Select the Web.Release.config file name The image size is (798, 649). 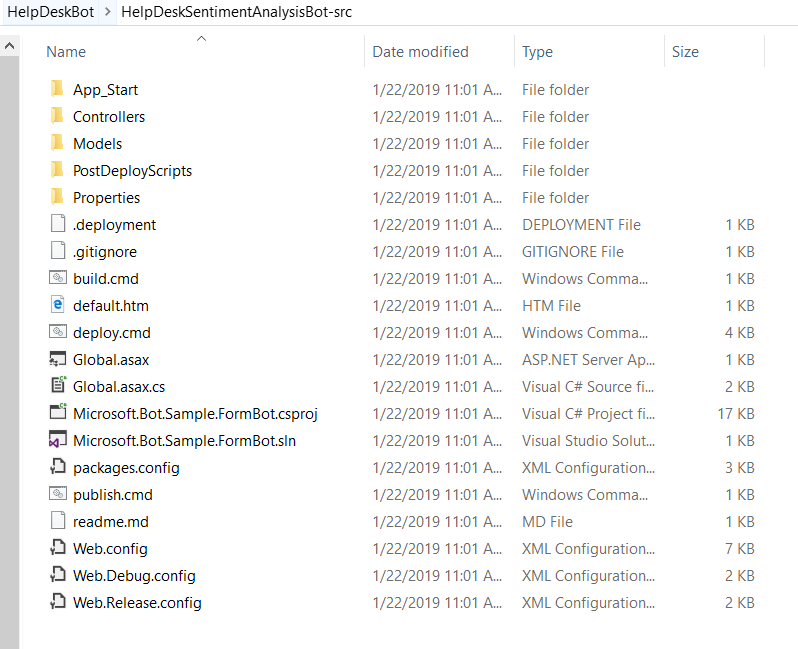(x=137, y=602)
